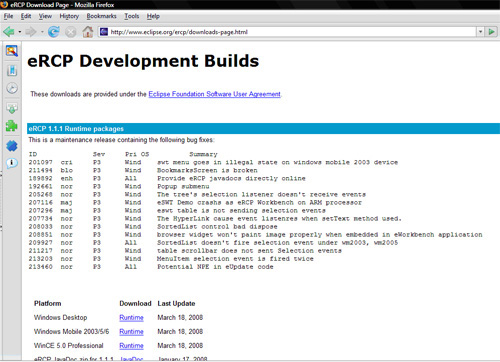
Task: Click the Windows Desktop platform label
Action: click(60, 318)
